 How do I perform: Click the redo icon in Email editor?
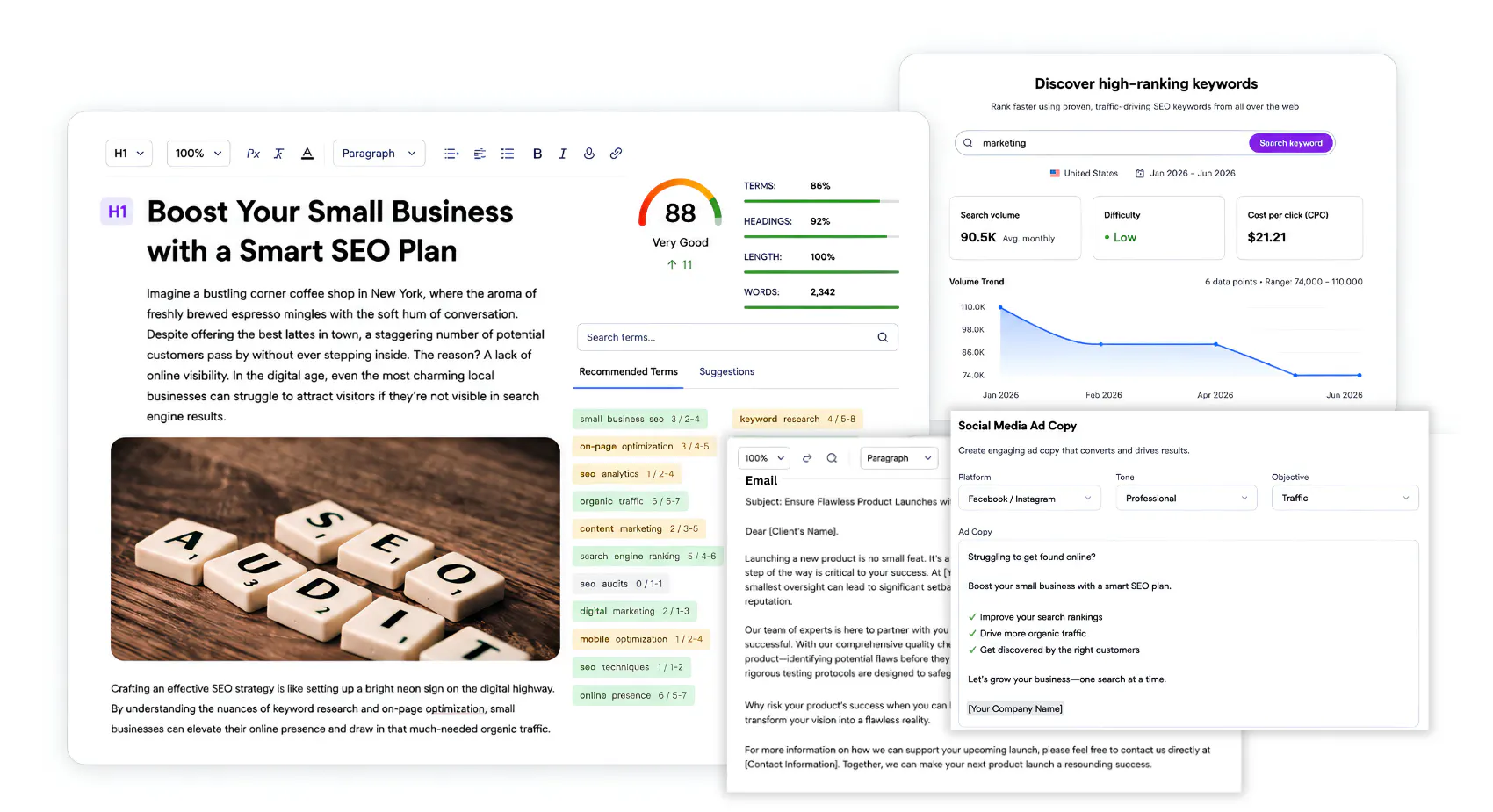point(807,458)
